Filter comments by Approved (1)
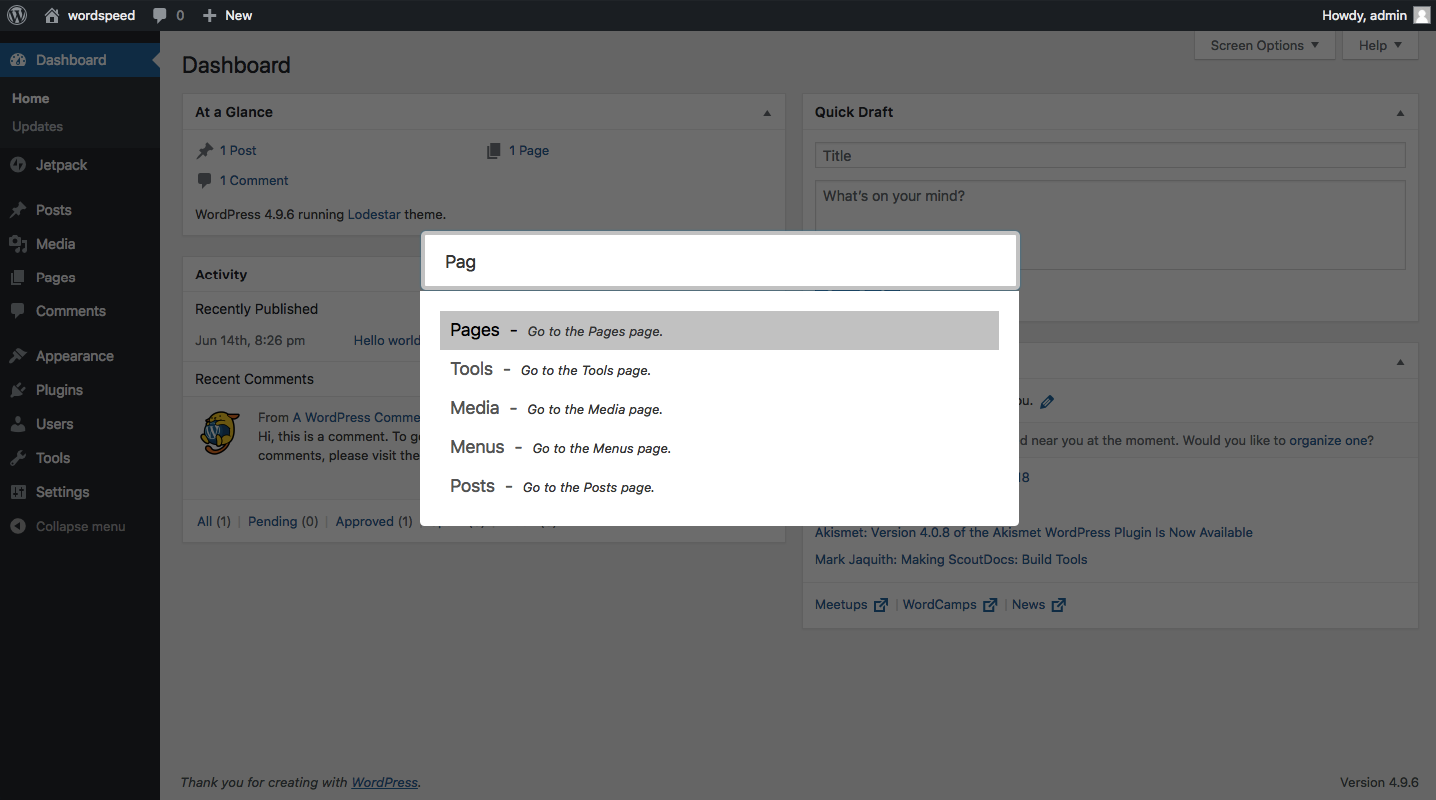Screen dimensions: 1436x800 pyautogui.click(x=374, y=522)
